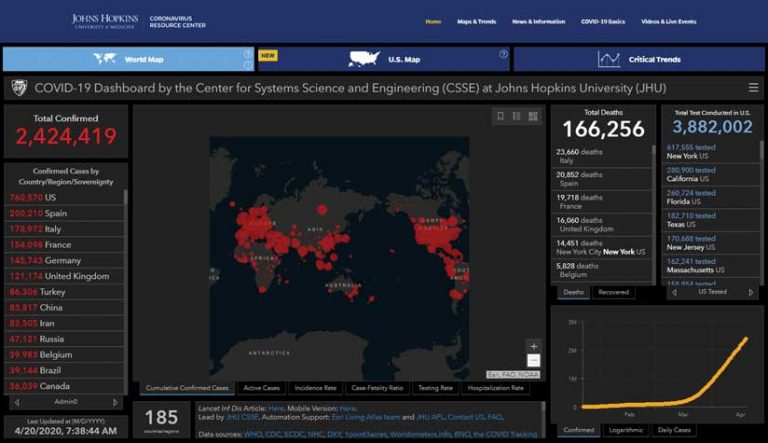Open the Johns Hopkins University logo

(105, 21)
